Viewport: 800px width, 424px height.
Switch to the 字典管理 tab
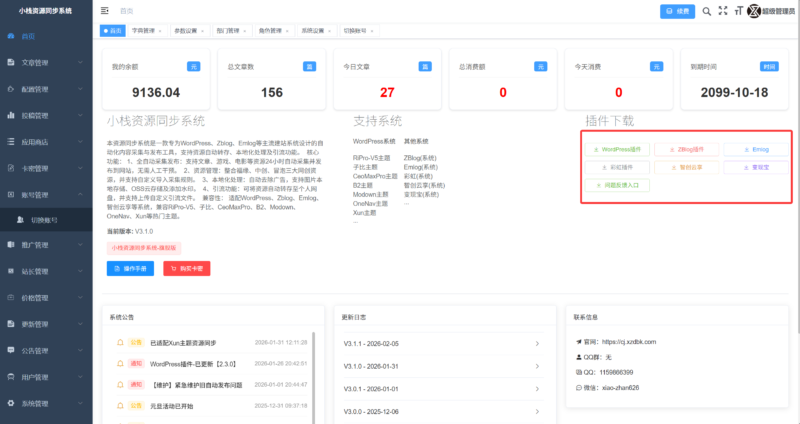(146, 31)
